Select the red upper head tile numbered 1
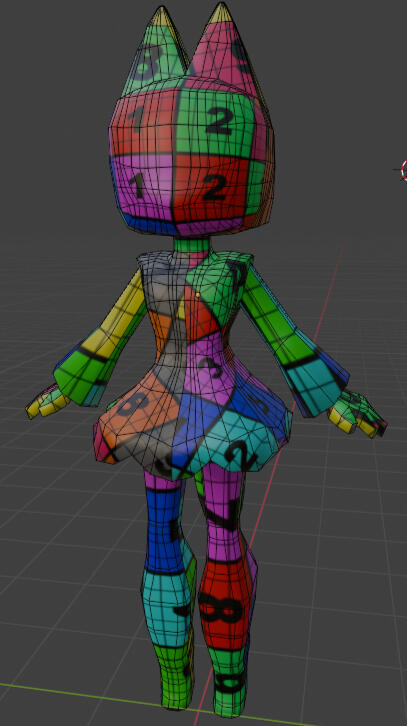This screenshot has height=726, width=407. coord(144,123)
